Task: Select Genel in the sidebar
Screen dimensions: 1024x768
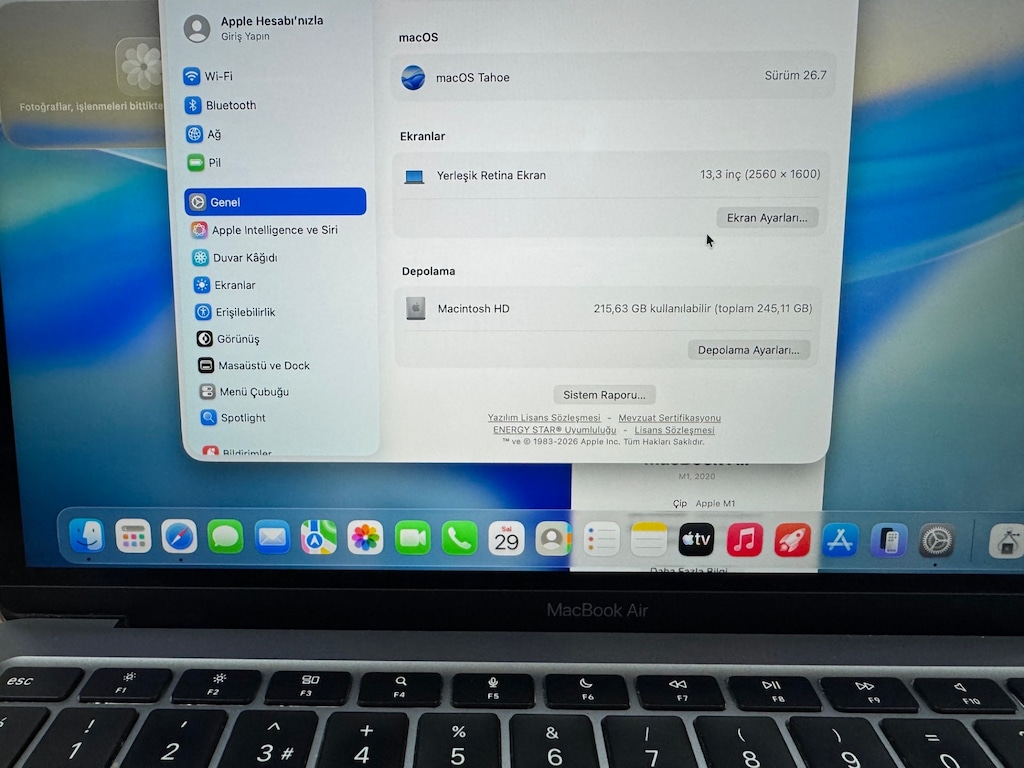Action: coord(275,202)
